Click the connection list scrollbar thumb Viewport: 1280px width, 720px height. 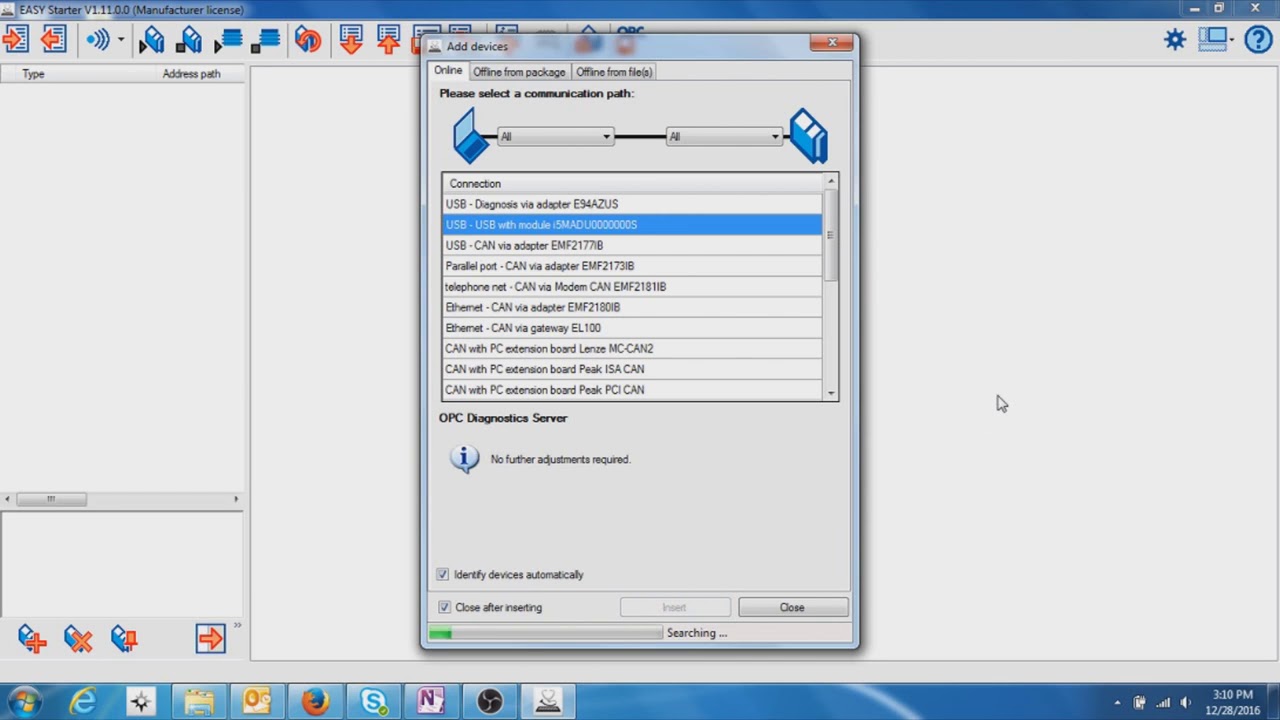(x=831, y=235)
